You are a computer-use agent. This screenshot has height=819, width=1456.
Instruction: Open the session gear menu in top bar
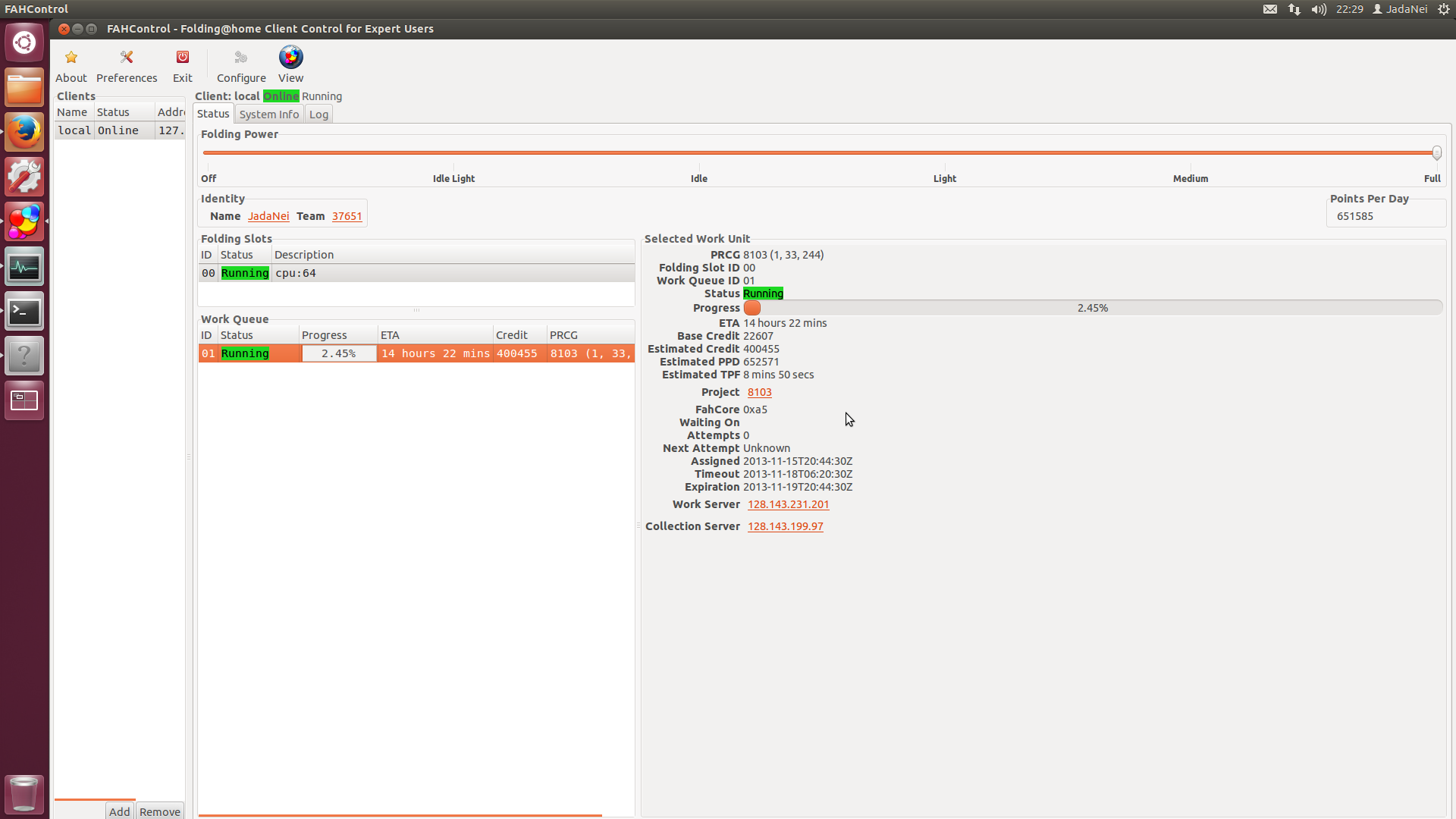coord(1444,9)
